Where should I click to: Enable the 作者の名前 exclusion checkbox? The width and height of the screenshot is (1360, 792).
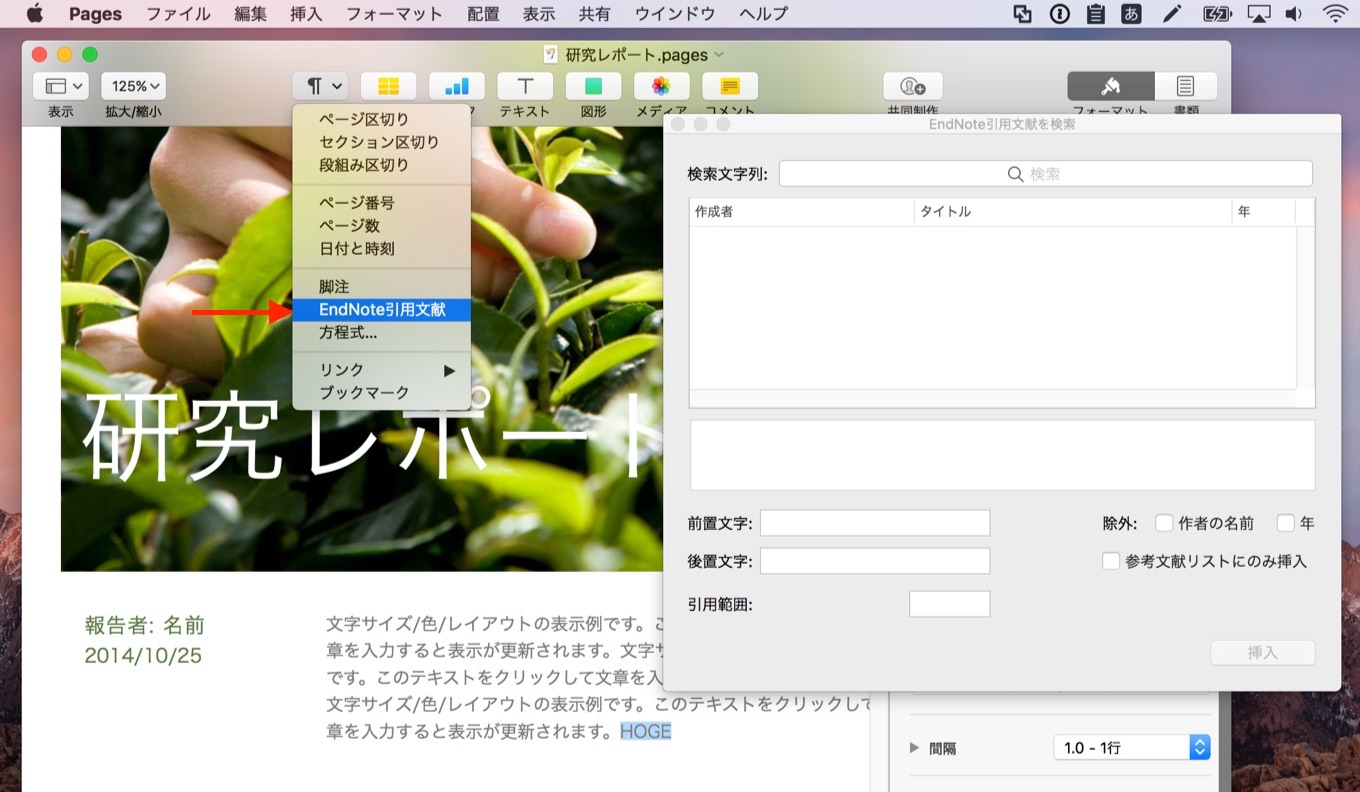[x=1163, y=522]
